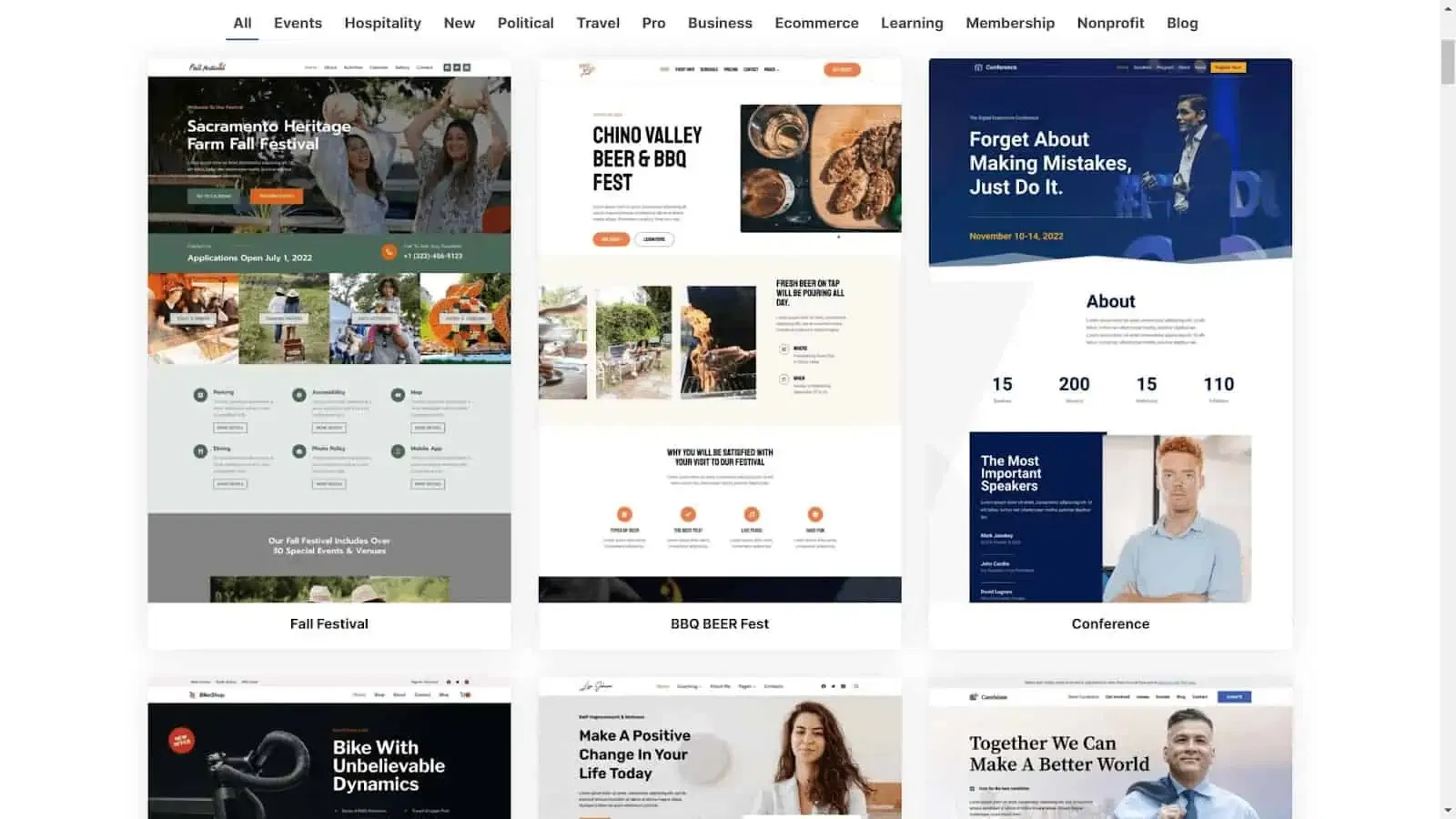Image resolution: width=1456 pixels, height=819 pixels.
Task: Click the scrollbar up arrow
Action: click(x=1448, y=8)
